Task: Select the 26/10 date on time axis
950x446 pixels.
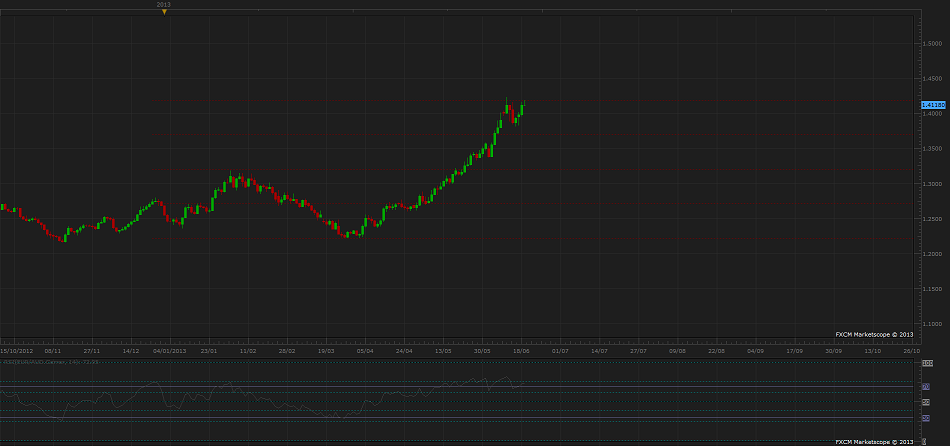Action: (x=911, y=351)
